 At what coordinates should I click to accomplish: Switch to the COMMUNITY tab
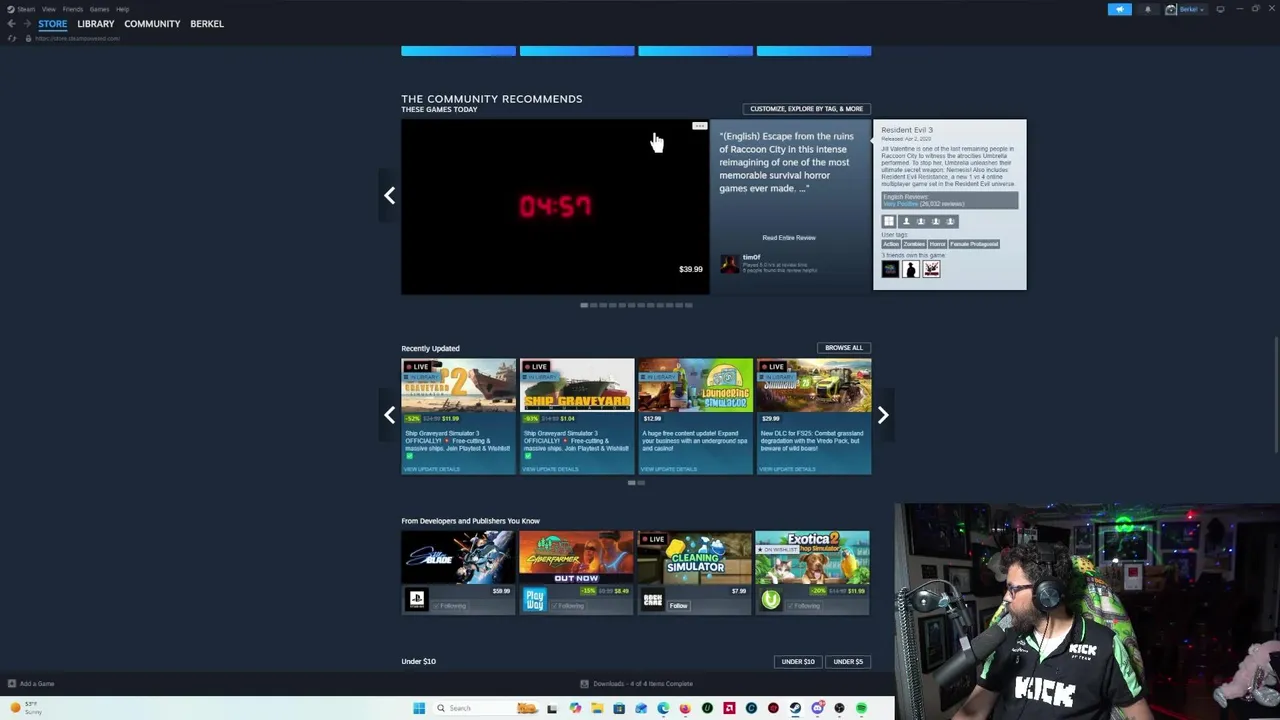point(152,23)
